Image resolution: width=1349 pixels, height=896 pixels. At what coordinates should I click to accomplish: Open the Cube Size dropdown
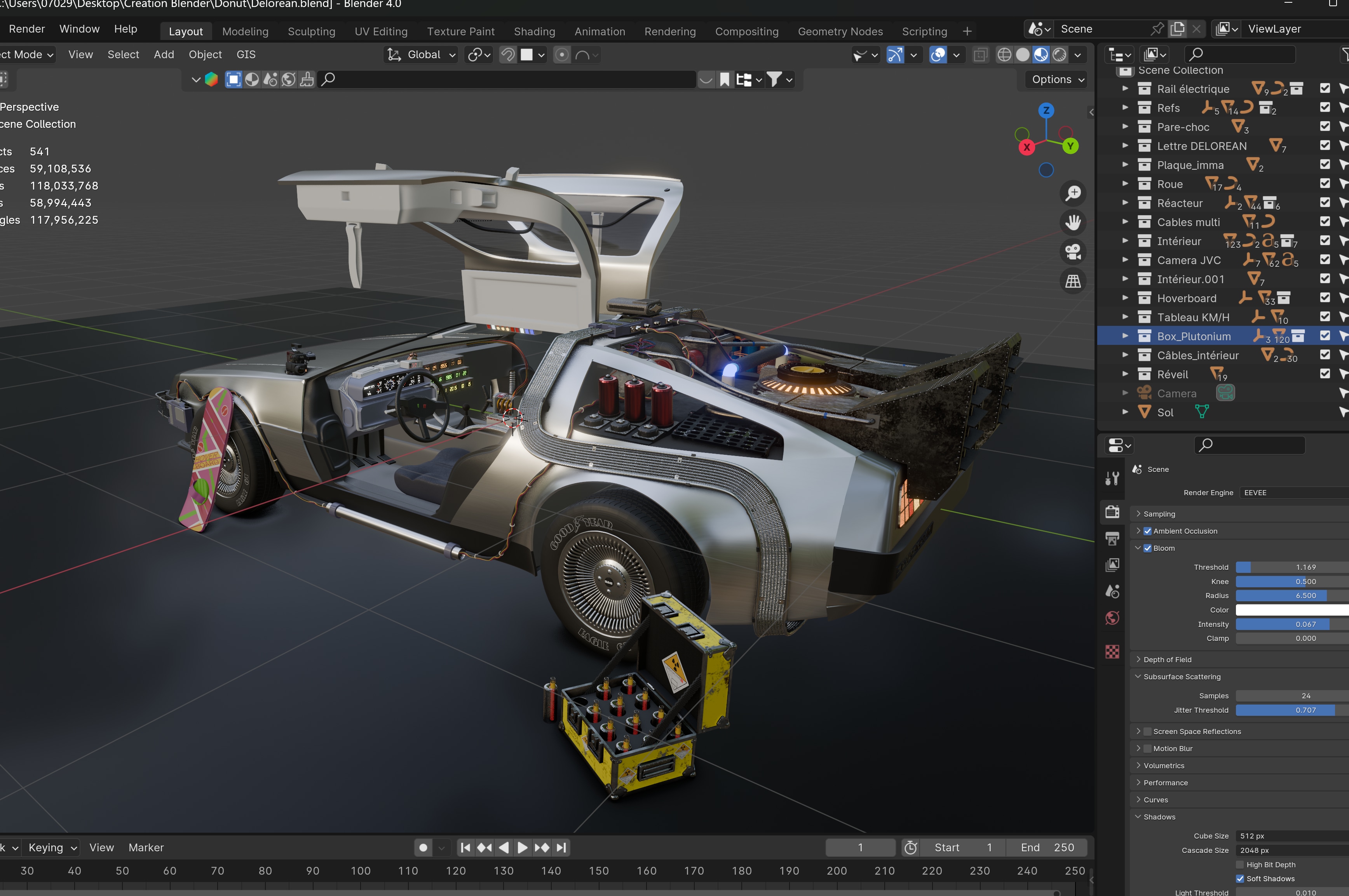pos(1292,836)
